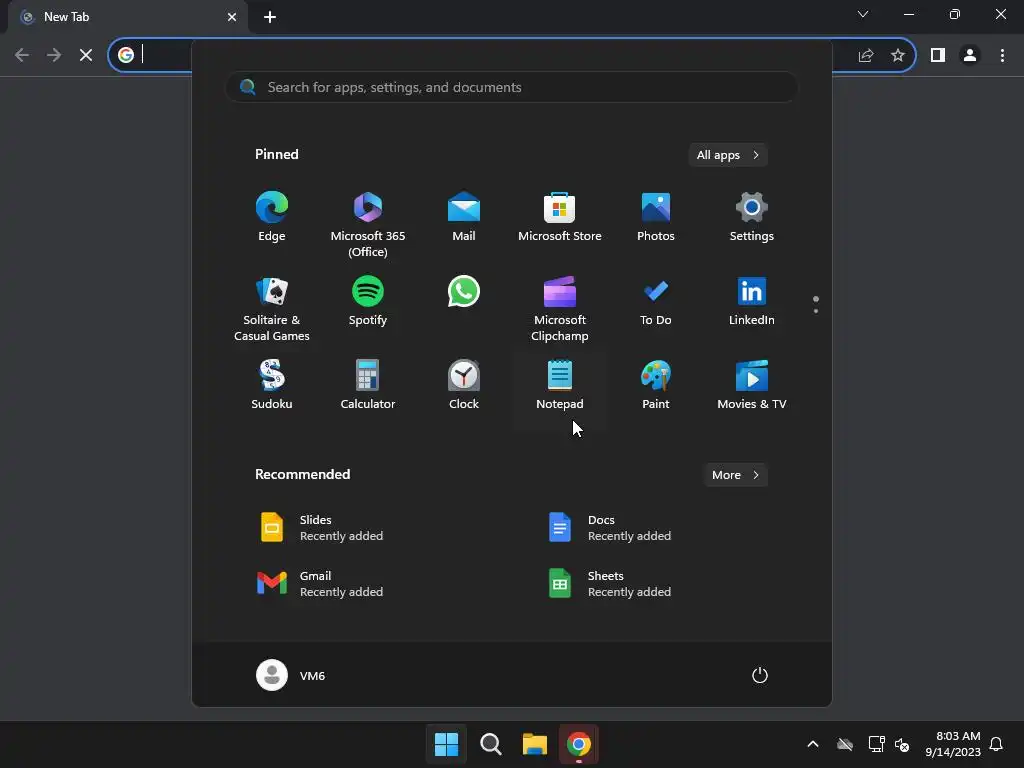This screenshot has height=768, width=1024.
Task: Click the Windows Start button on taskbar
Action: click(x=447, y=744)
